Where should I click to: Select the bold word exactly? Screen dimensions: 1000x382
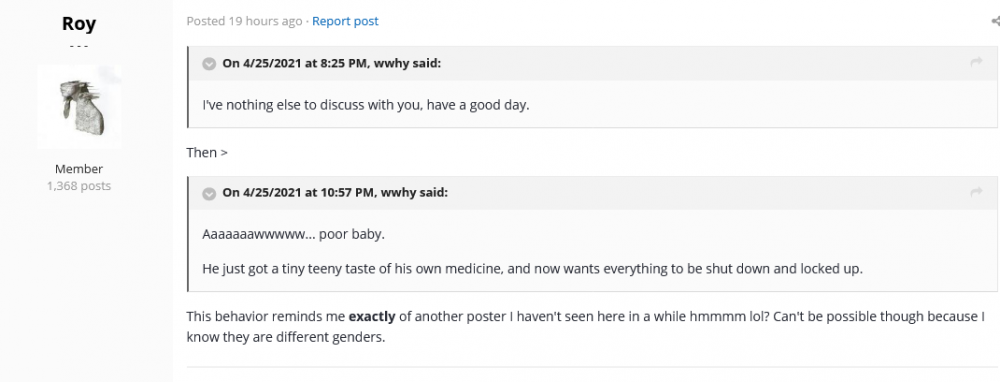(372, 316)
